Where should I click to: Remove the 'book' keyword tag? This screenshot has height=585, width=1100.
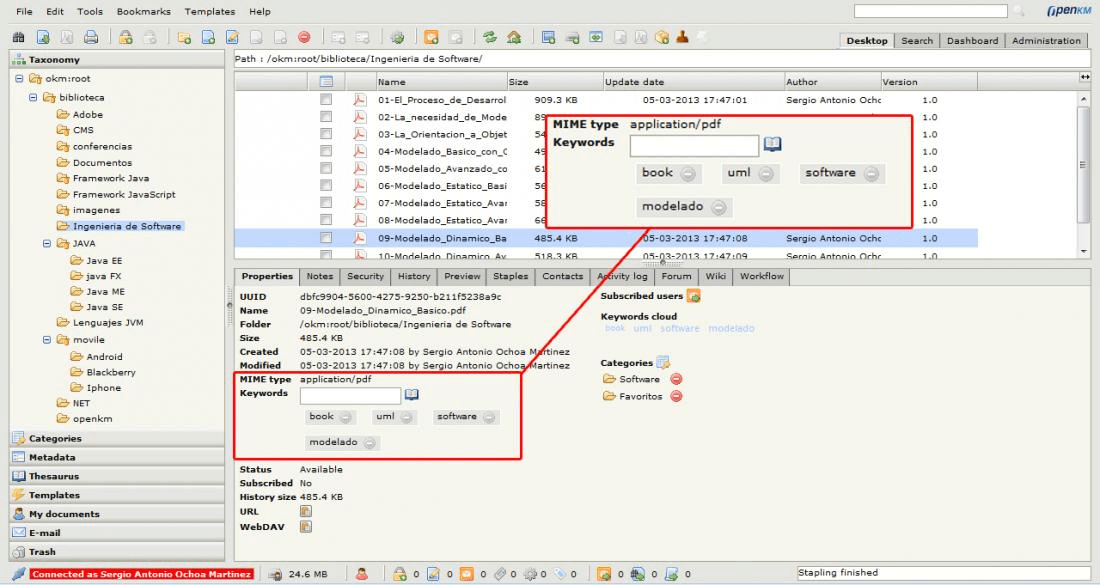(346, 417)
